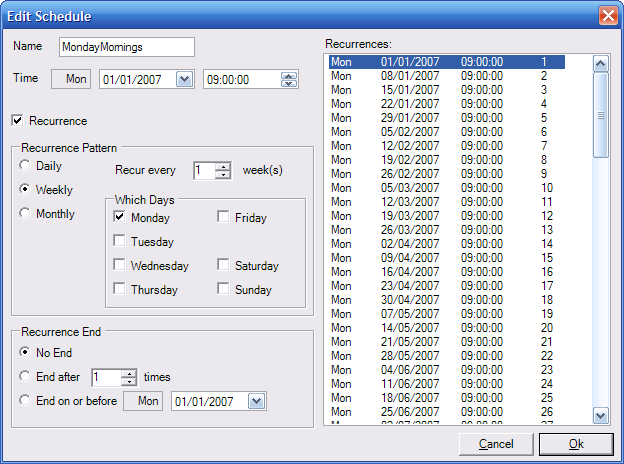Uncheck the Recurrence checkbox
This screenshot has width=624, height=464.
pos(19,121)
